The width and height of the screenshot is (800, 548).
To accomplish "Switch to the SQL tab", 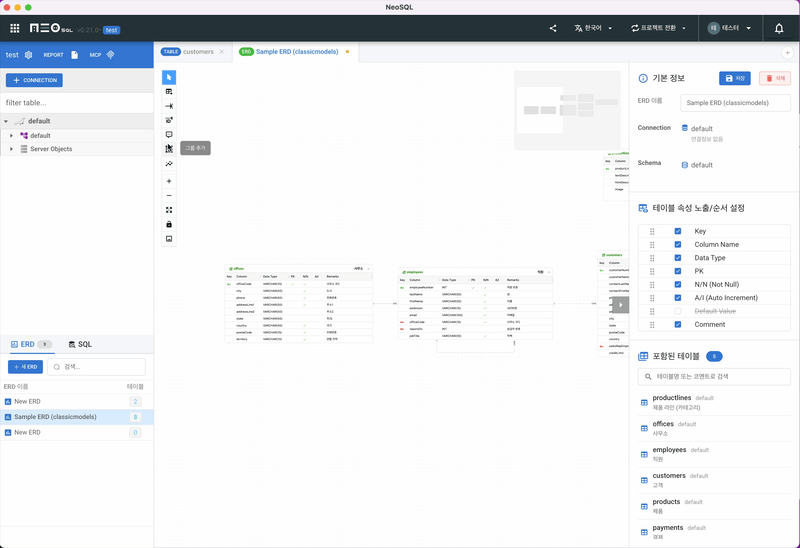I will coord(80,344).
